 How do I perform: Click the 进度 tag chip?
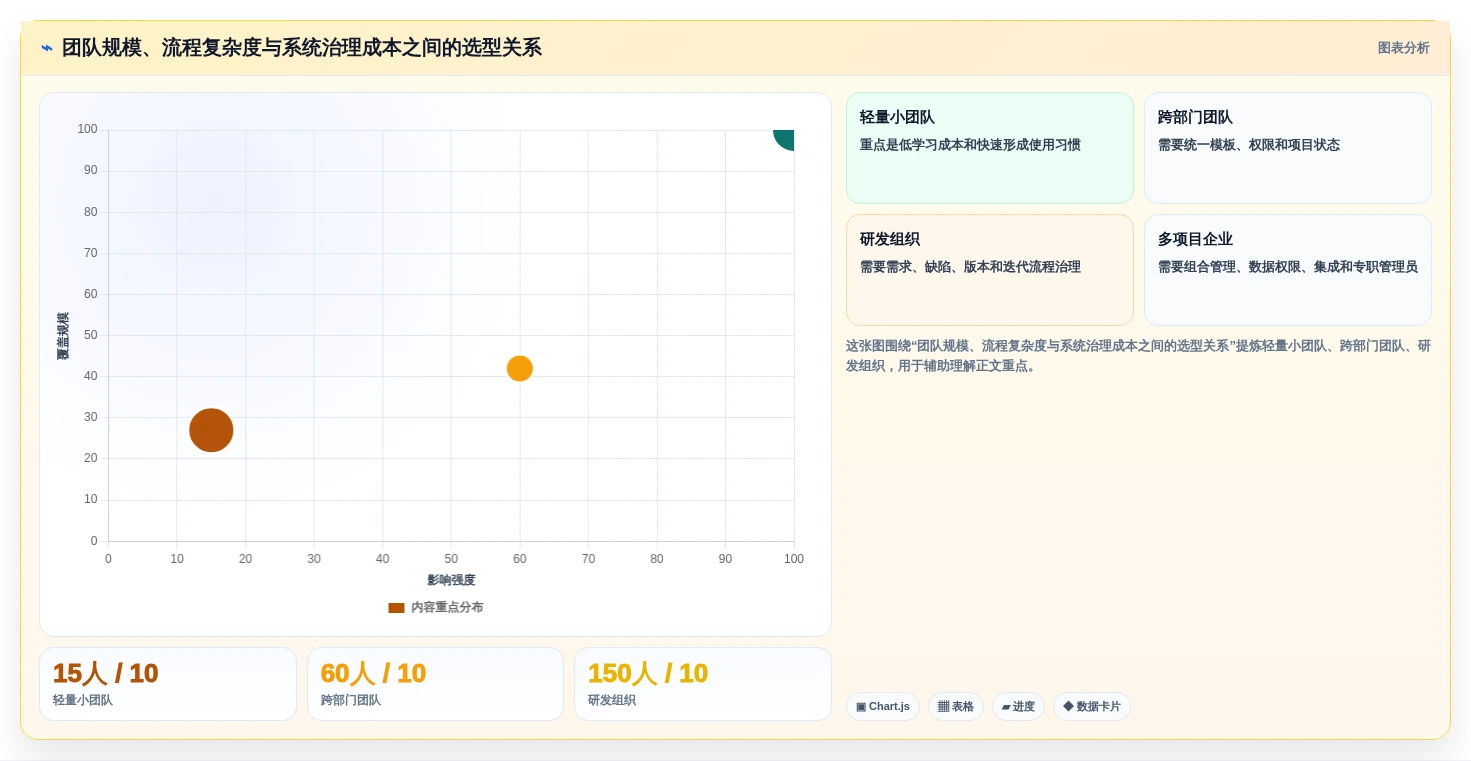pos(1017,706)
